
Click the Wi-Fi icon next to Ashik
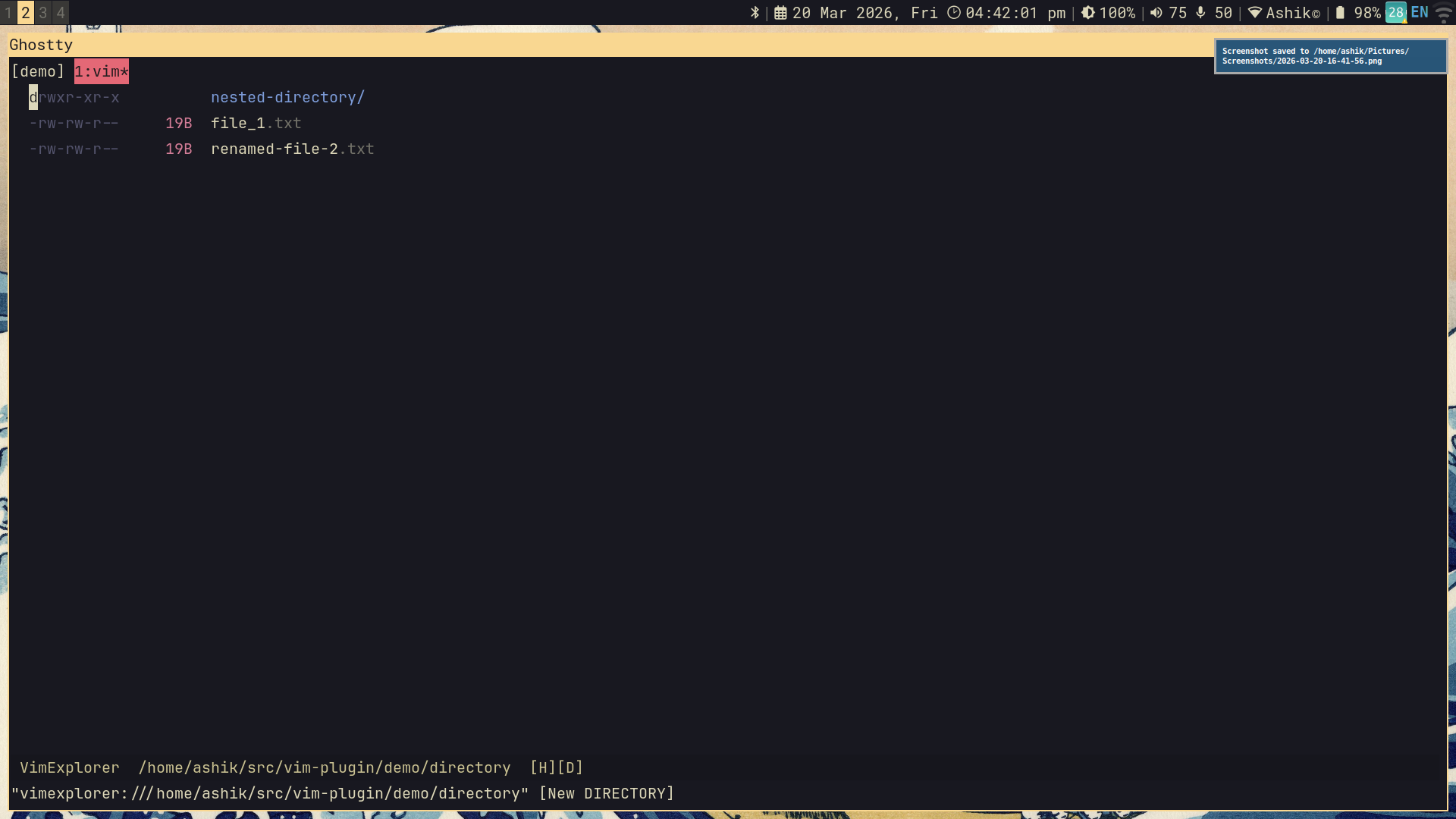point(1255,13)
